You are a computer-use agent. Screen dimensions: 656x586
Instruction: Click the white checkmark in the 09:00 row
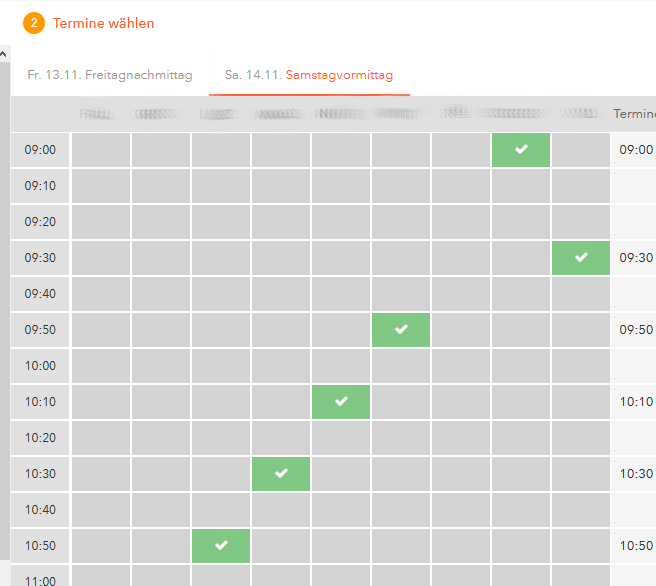pyautogui.click(x=521, y=150)
